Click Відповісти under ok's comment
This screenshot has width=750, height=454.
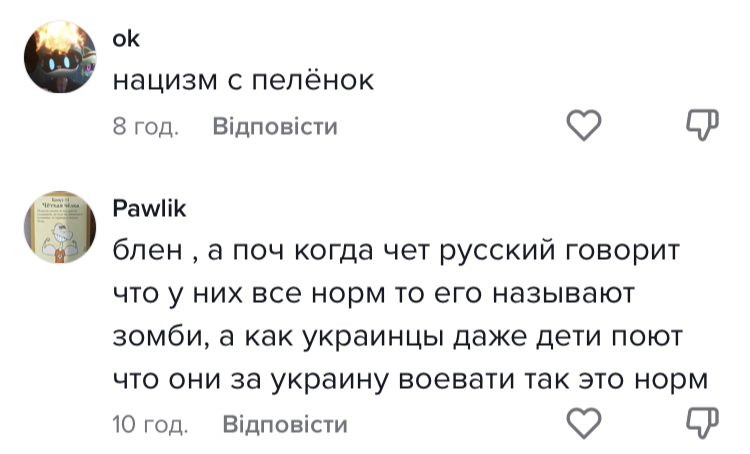pyautogui.click(x=275, y=127)
